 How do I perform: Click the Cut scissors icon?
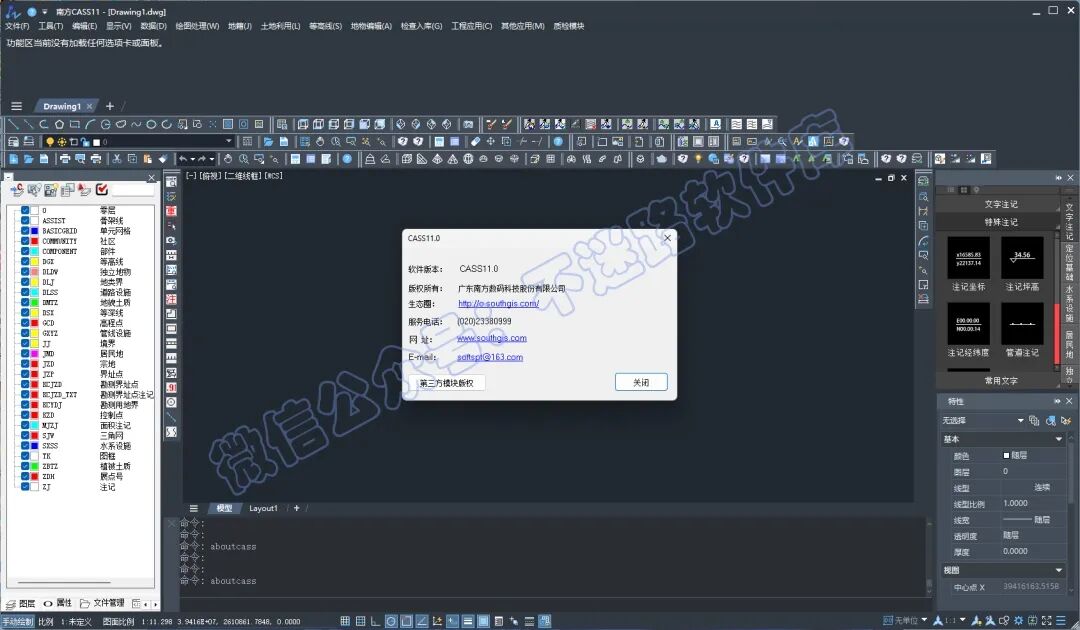point(116,159)
